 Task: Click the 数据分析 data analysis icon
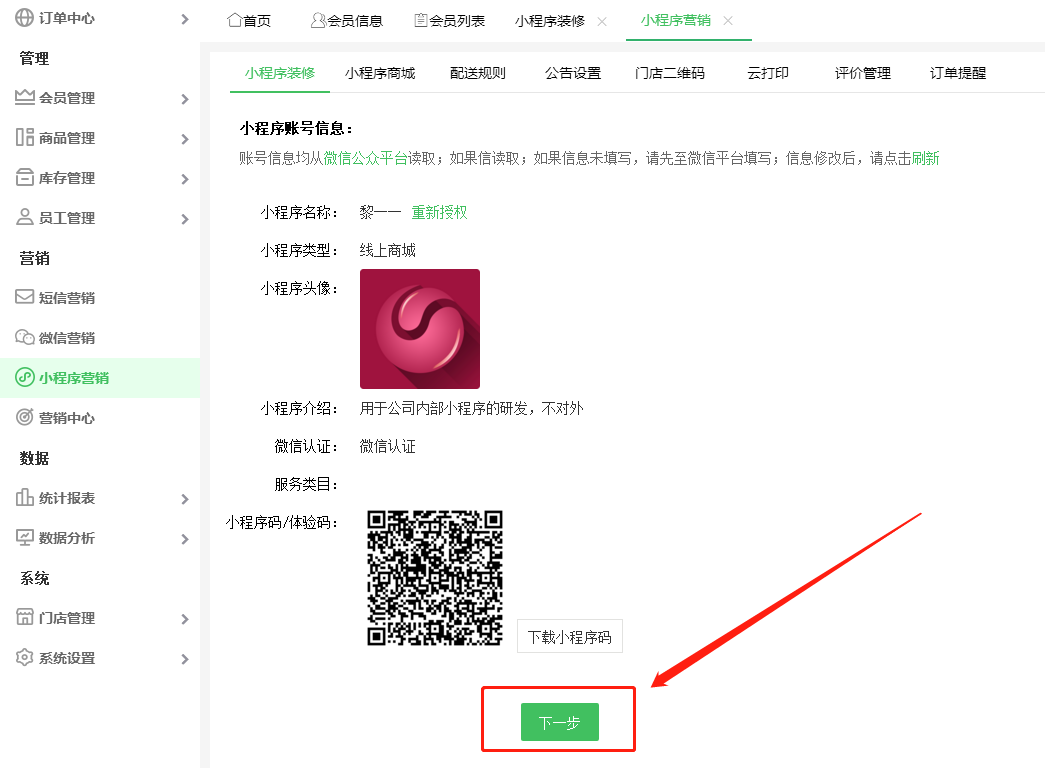click(25, 538)
